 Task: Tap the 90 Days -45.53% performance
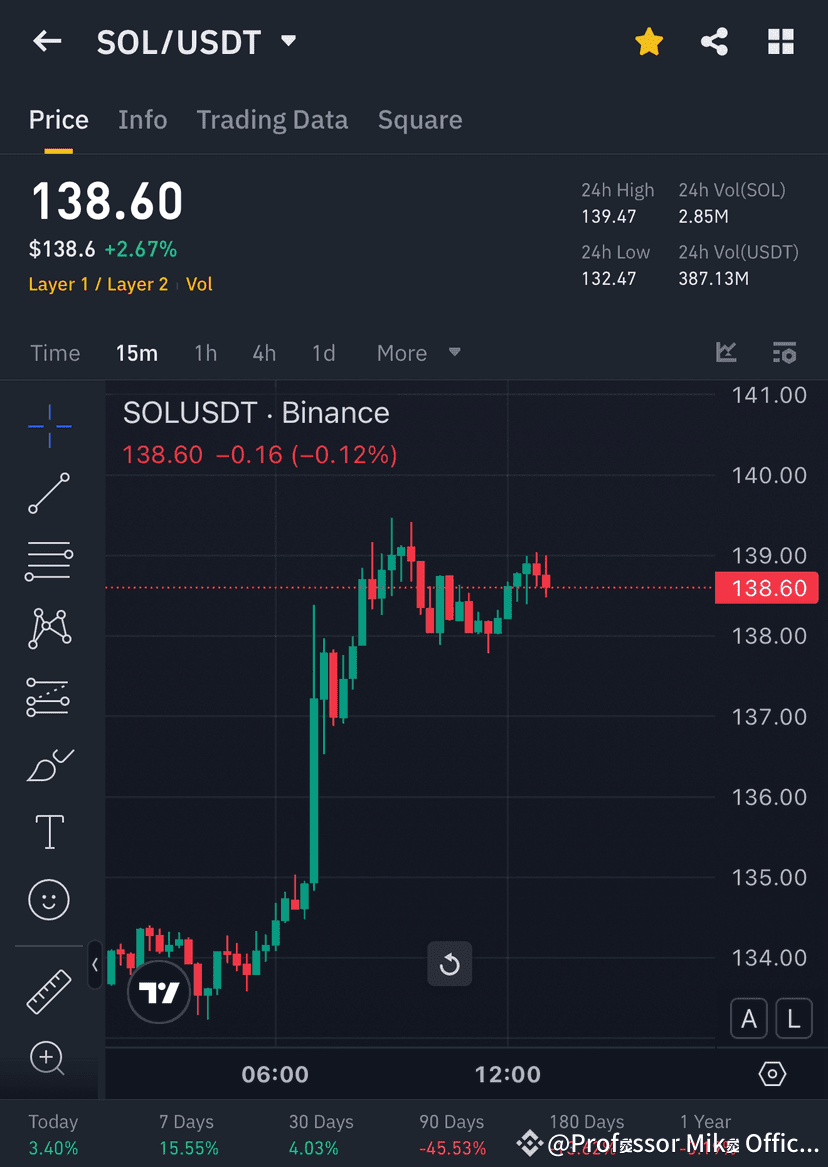(x=452, y=1134)
